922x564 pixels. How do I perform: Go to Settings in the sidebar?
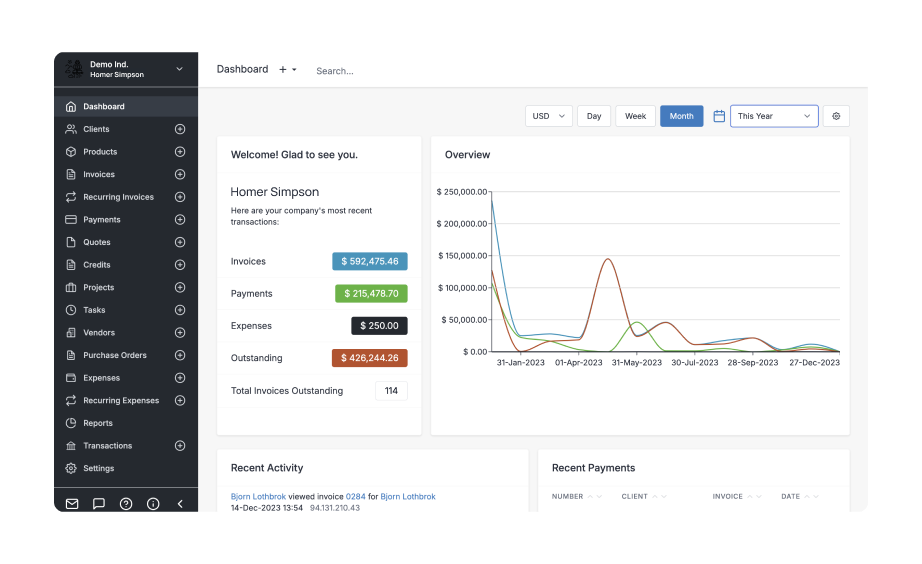pyautogui.click(x=98, y=468)
